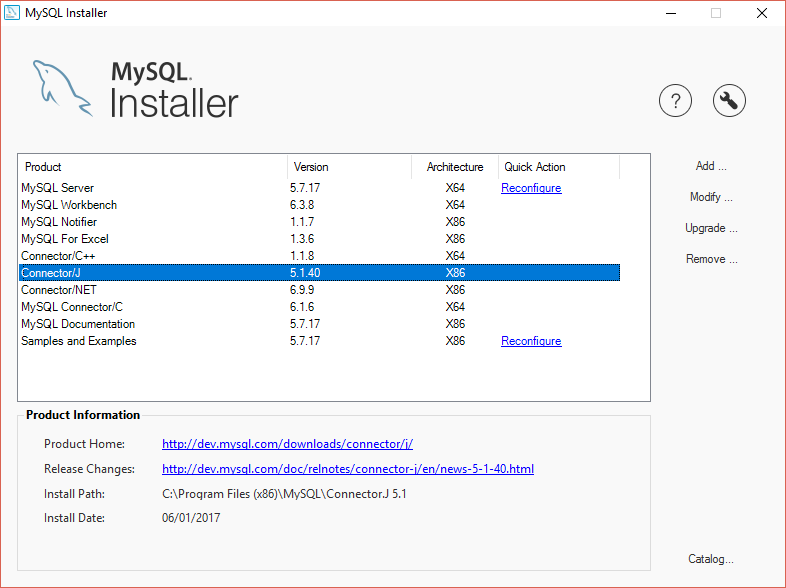Screen dimensions: 786x588
Task: Open the help question mark icon
Action: 675,101
